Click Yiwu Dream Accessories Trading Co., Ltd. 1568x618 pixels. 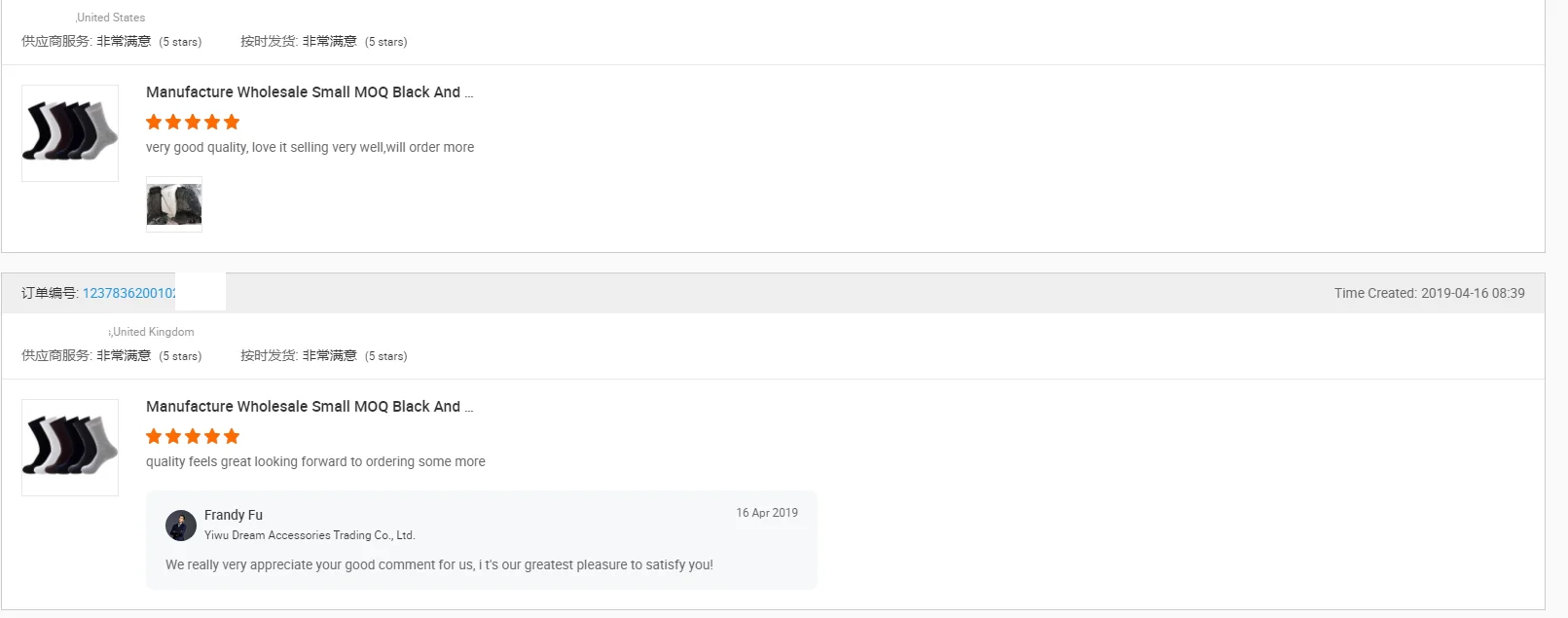coord(310,535)
